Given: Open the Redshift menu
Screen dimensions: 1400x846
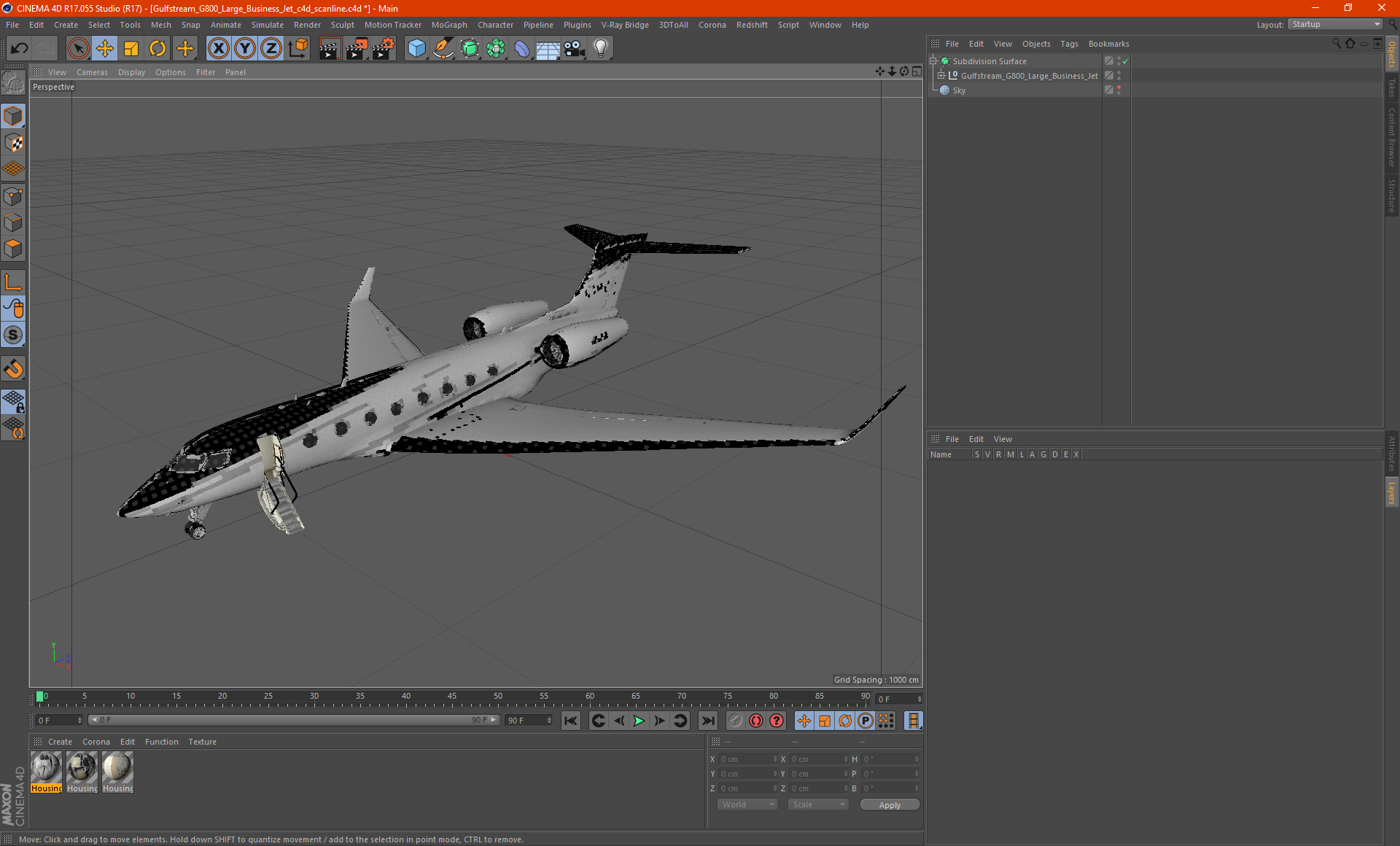Looking at the screenshot, I should click(x=751, y=25).
